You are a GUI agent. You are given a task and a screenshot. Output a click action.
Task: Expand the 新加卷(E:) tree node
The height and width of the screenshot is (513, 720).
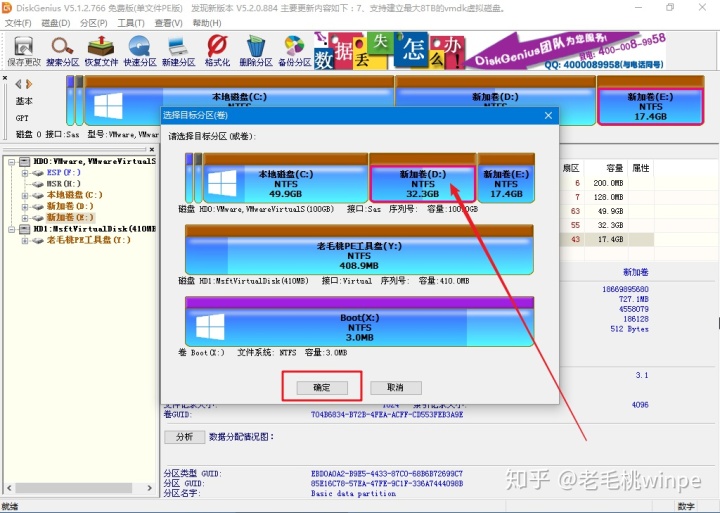tap(25, 218)
